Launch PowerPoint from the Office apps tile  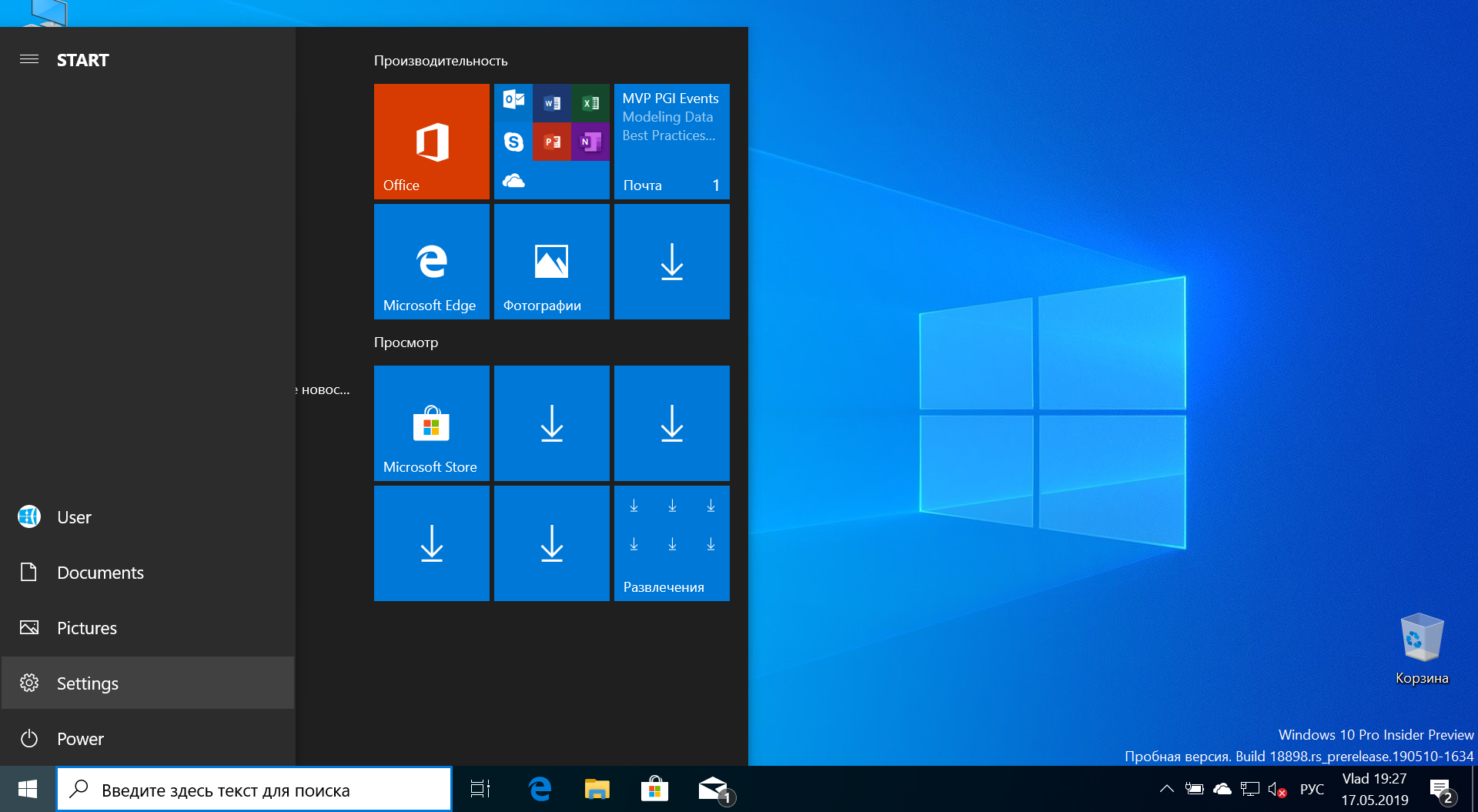[x=552, y=142]
